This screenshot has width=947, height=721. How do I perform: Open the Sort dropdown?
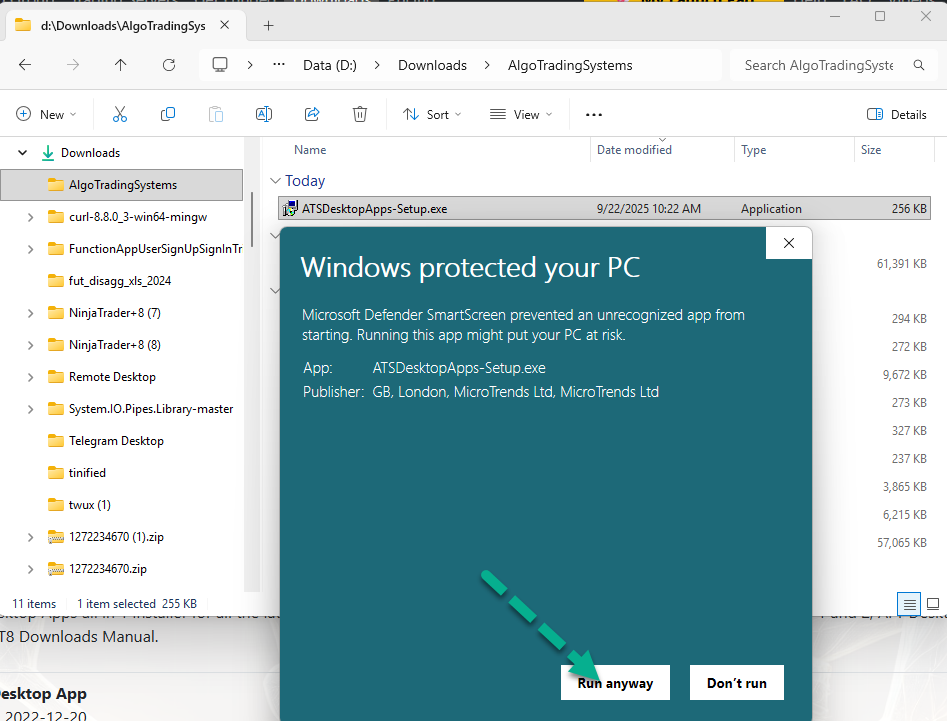432,114
